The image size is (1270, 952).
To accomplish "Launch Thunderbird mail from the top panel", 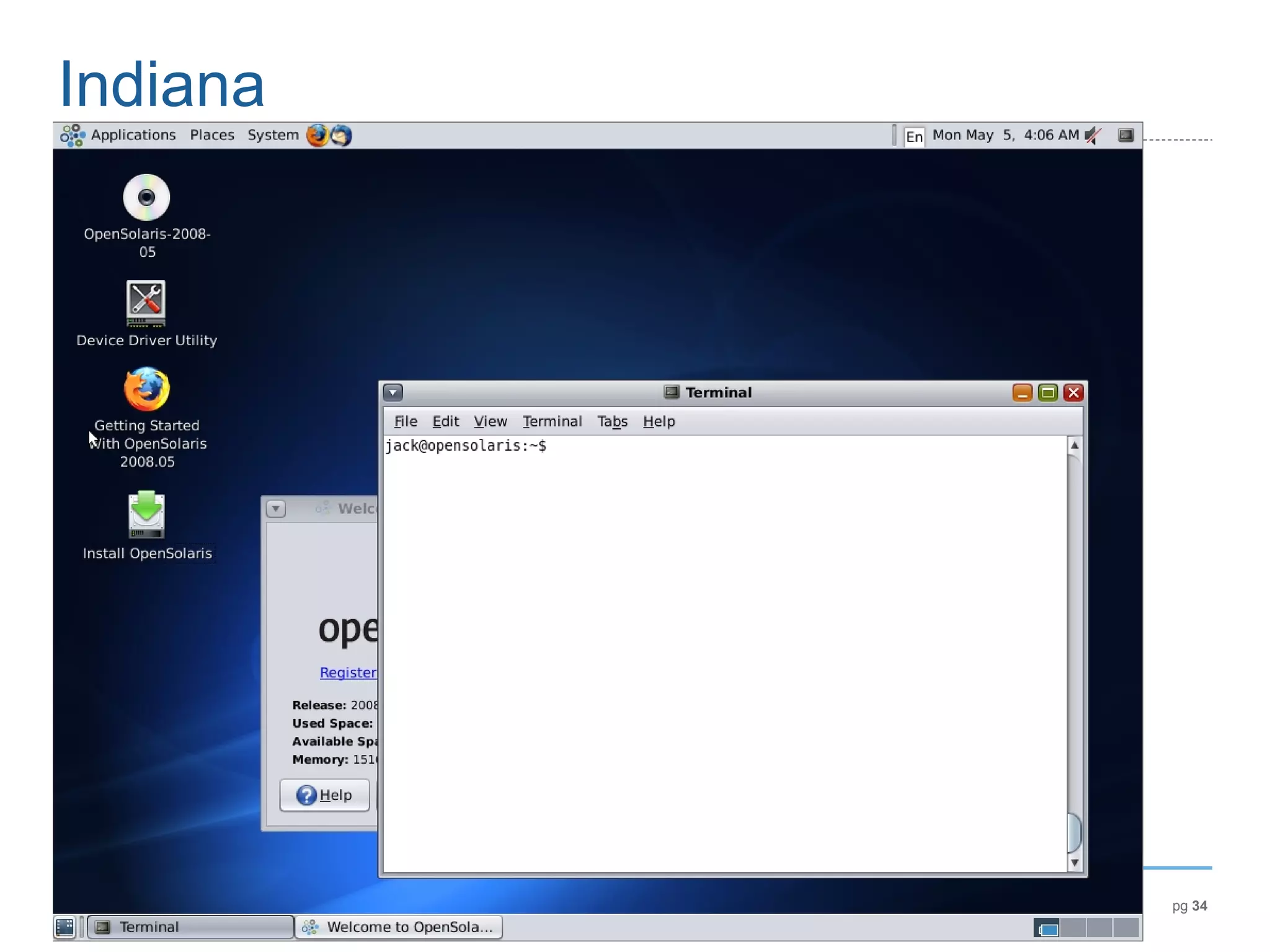I will click(x=340, y=135).
